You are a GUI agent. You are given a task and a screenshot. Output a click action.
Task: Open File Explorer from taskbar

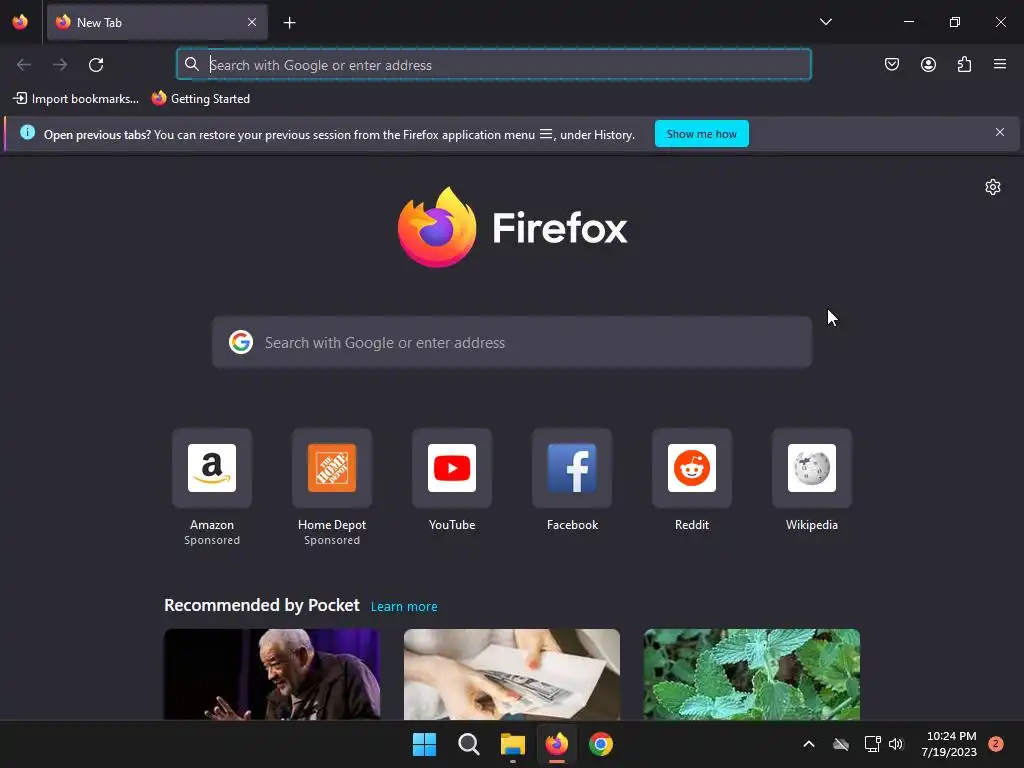pos(513,744)
